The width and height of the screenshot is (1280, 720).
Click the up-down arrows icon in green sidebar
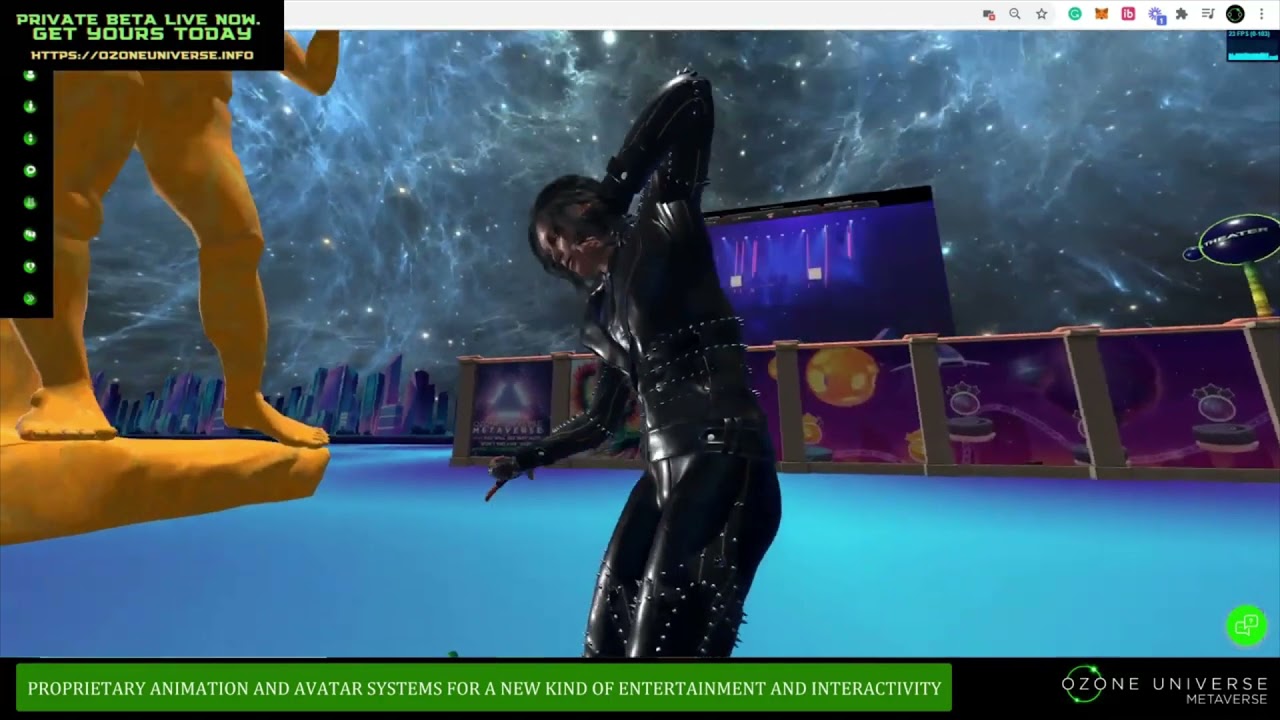coord(29,138)
